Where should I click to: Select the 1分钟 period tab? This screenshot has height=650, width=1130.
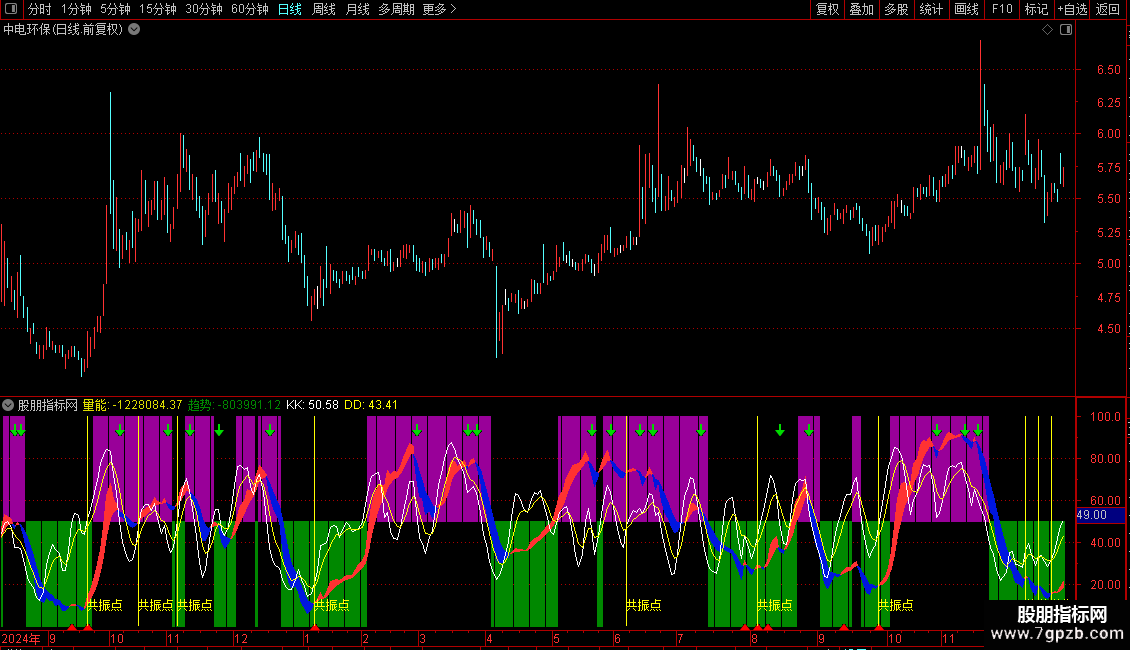[76, 9]
